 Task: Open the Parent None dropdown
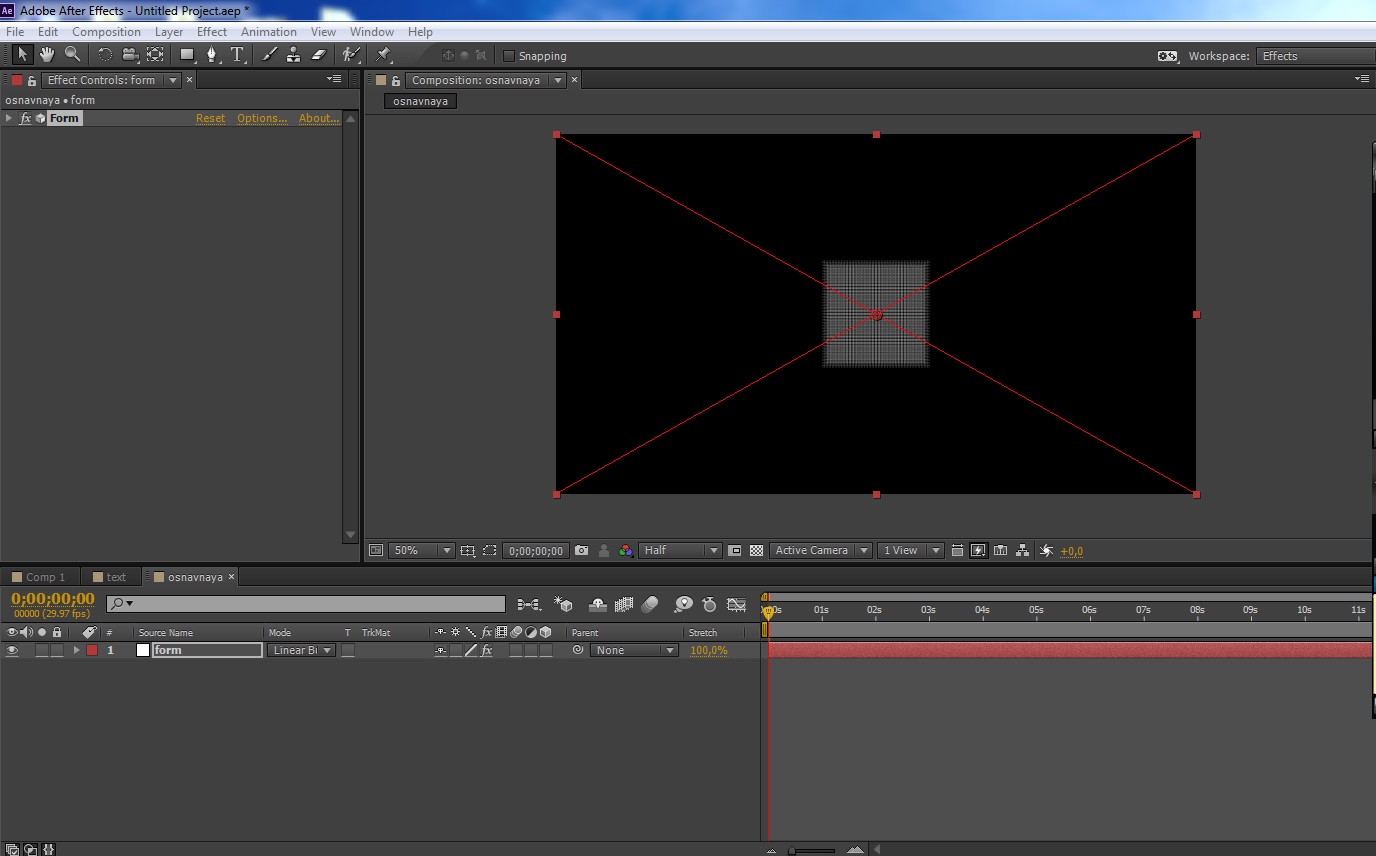(634, 650)
